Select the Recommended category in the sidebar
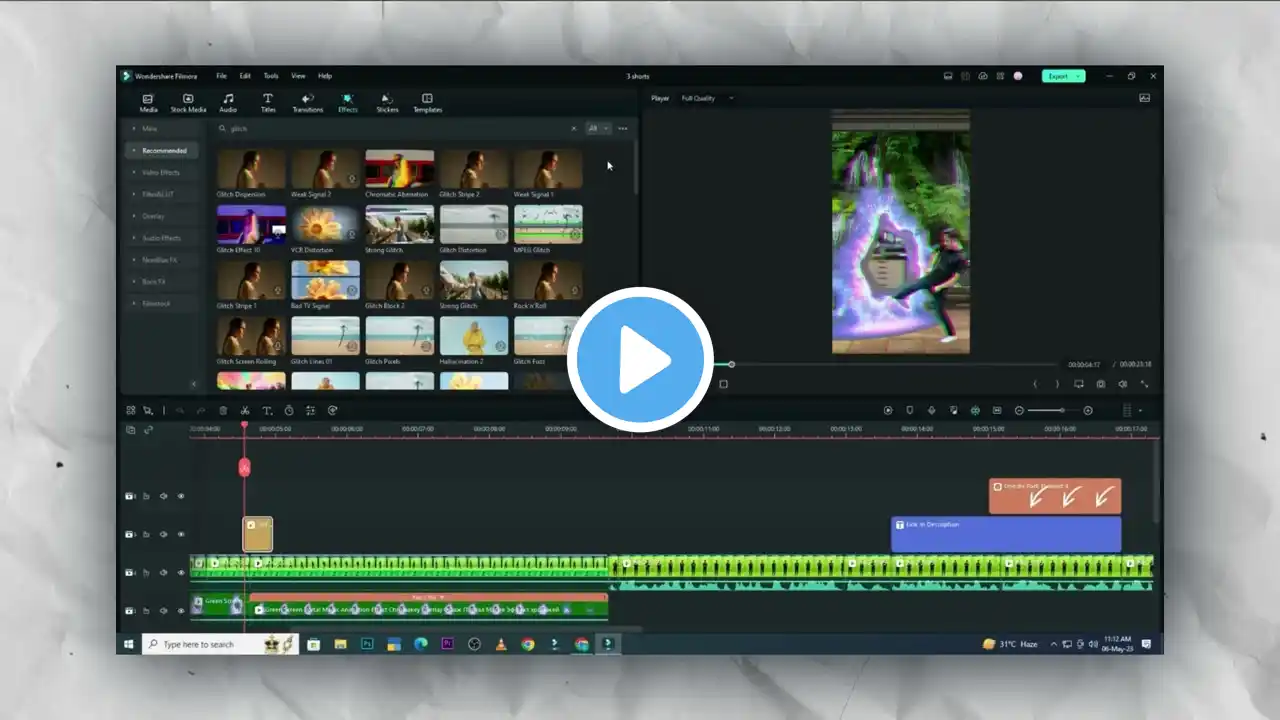The image size is (1280, 720). (x=163, y=150)
